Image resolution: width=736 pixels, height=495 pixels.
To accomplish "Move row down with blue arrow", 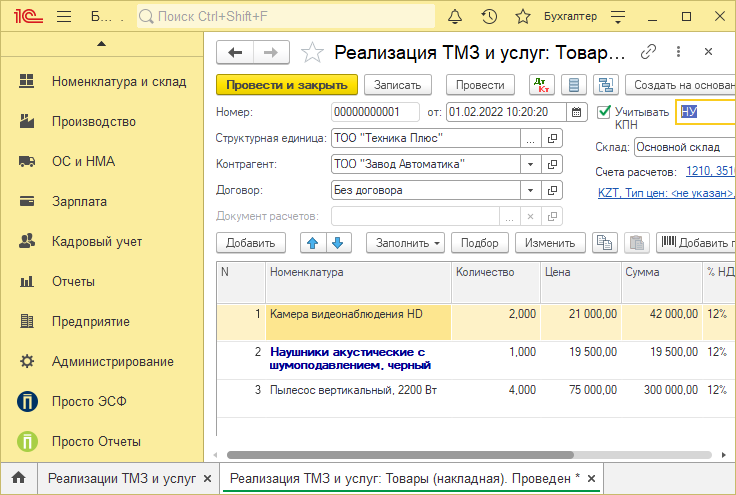I will click(x=337, y=243).
